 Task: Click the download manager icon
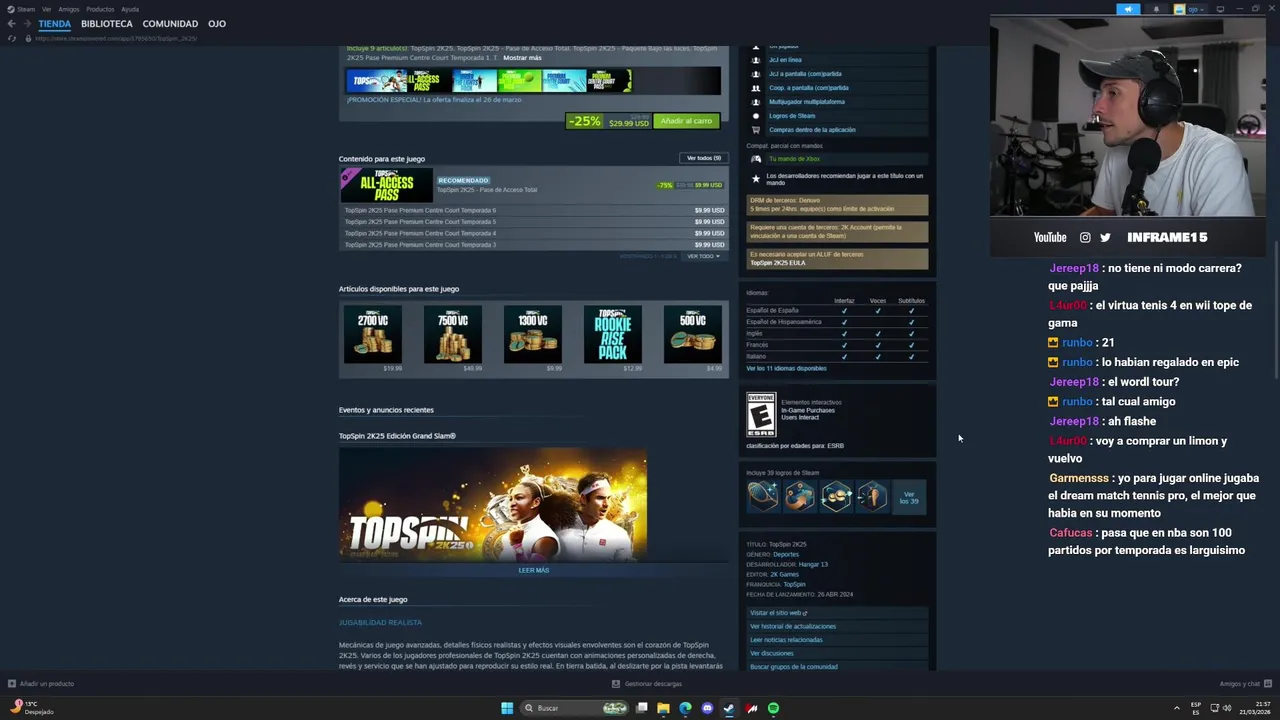(x=616, y=684)
